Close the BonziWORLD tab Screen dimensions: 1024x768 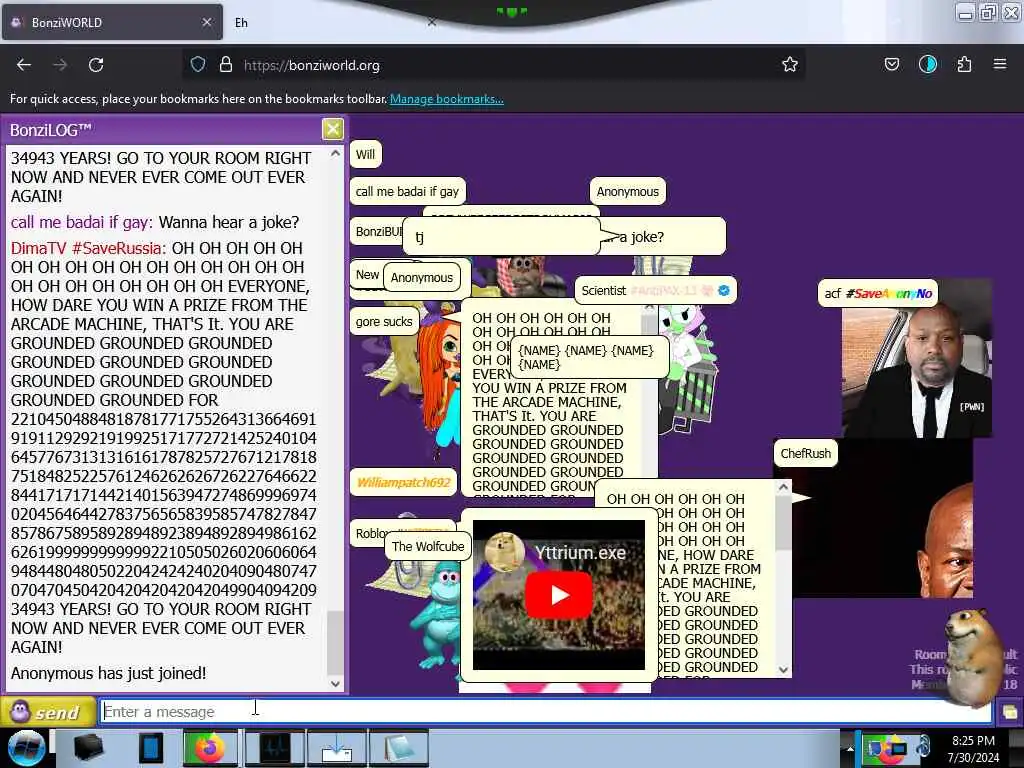tap(206, 22)
